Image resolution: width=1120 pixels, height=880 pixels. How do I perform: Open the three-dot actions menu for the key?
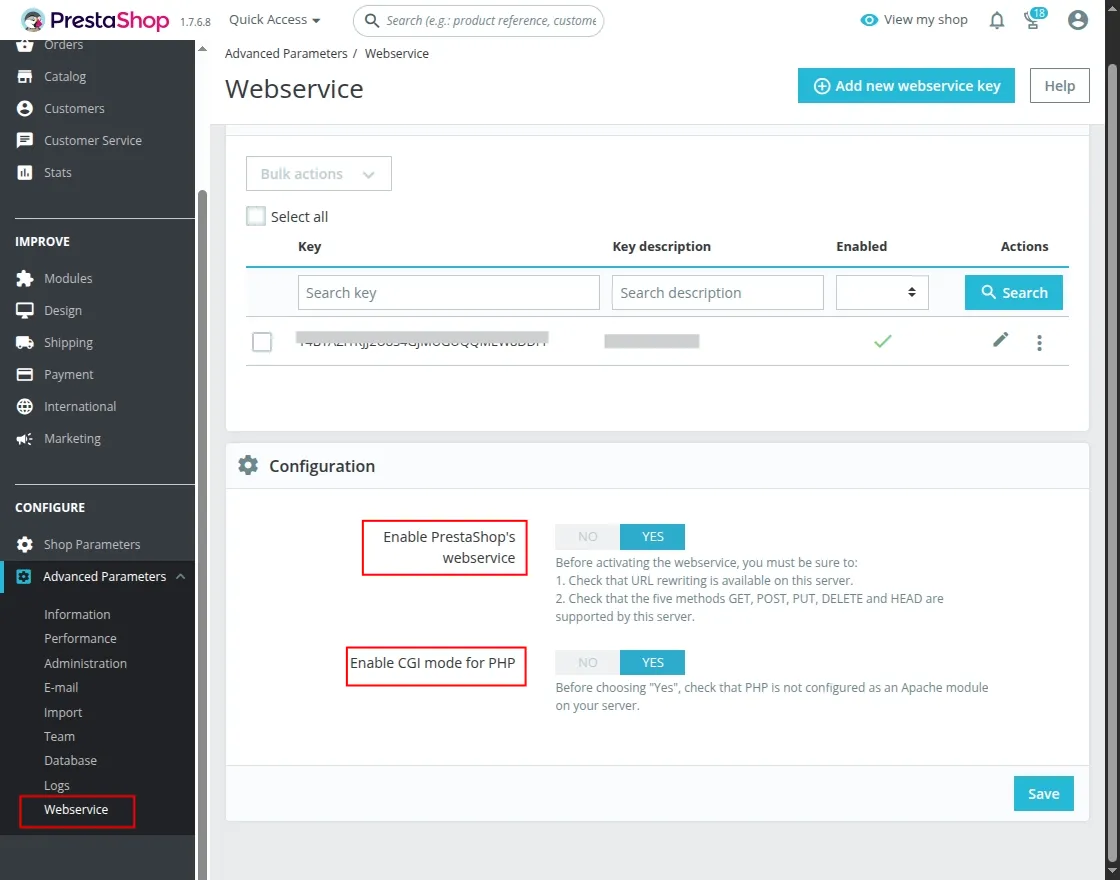click(1040, 342)
